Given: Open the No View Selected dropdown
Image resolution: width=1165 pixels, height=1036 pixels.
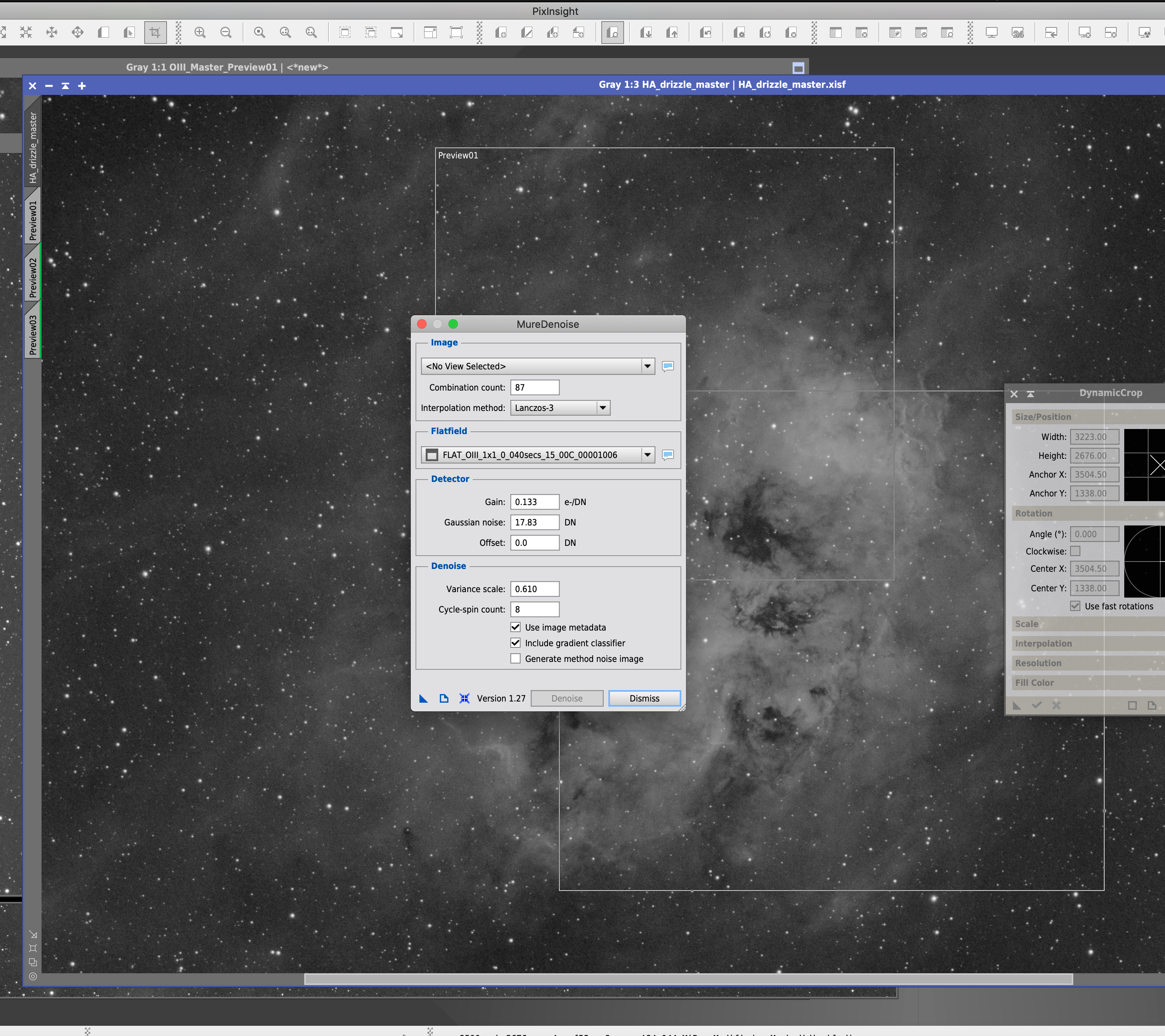Looking at the screenshot, I should [x=537, y=366].
